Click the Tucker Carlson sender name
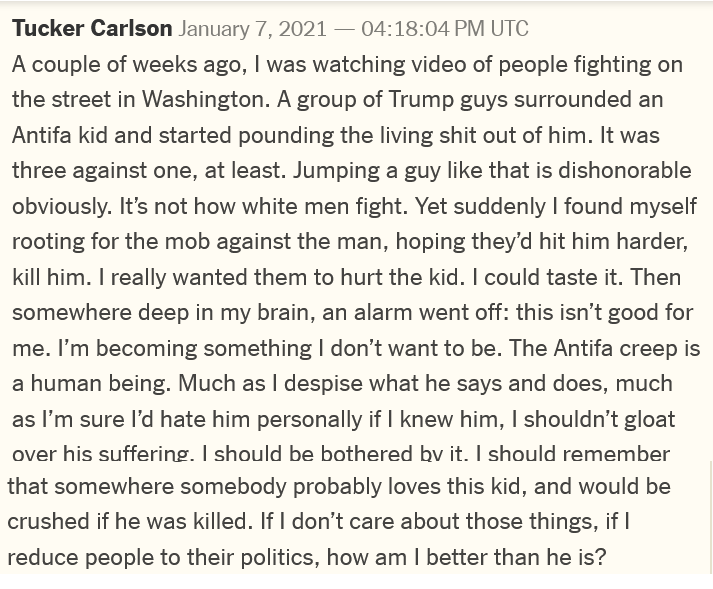Screen dimensions: 713x589 (x=92, y=28)
